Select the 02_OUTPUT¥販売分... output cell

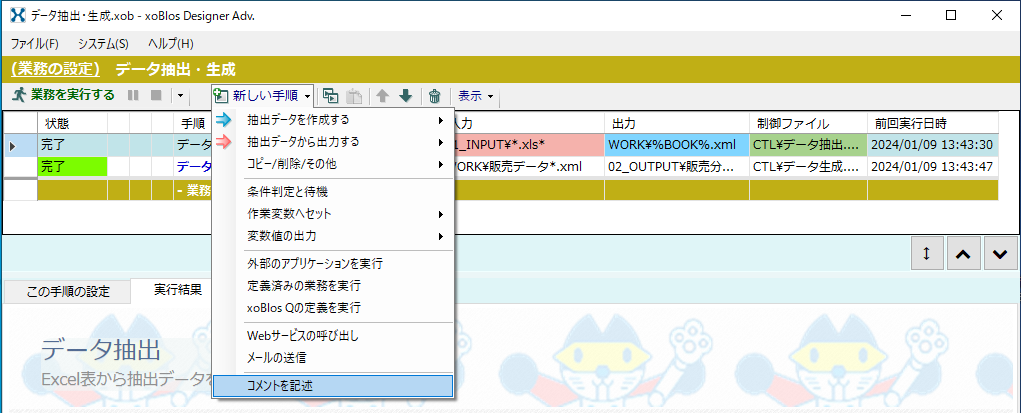[676, 167]
